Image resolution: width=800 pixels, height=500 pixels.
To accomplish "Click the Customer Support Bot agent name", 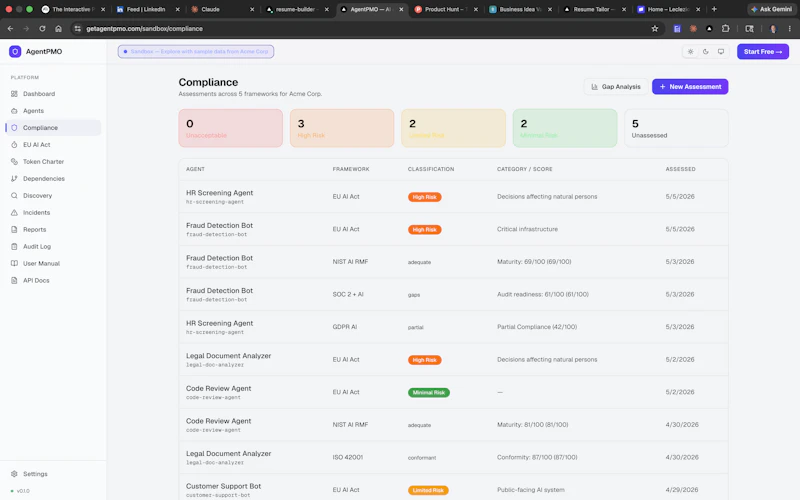I will coord(223,486).
